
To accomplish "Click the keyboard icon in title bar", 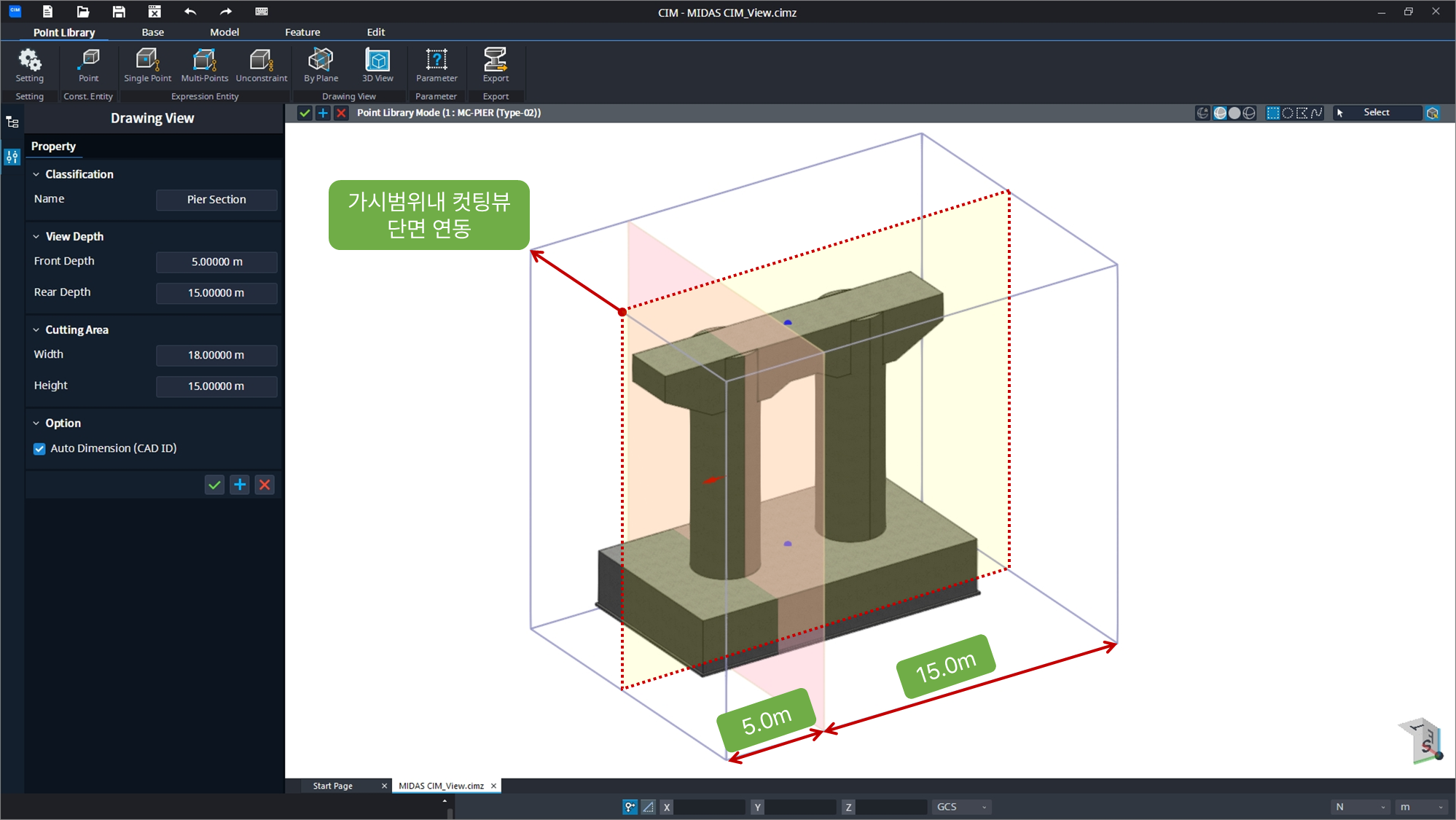I will pyautogui.click(x=262, y=12).
